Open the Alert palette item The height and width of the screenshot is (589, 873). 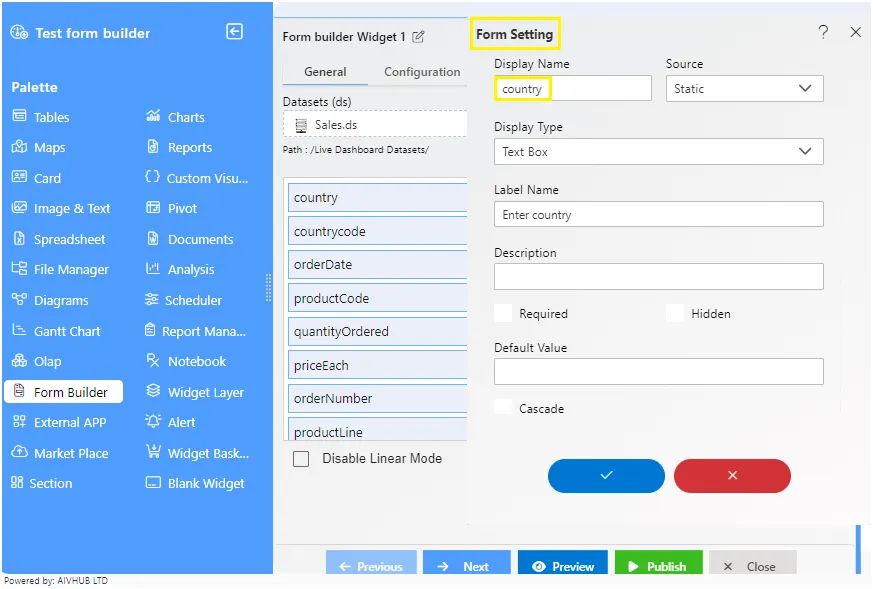(x=170, y=423)
